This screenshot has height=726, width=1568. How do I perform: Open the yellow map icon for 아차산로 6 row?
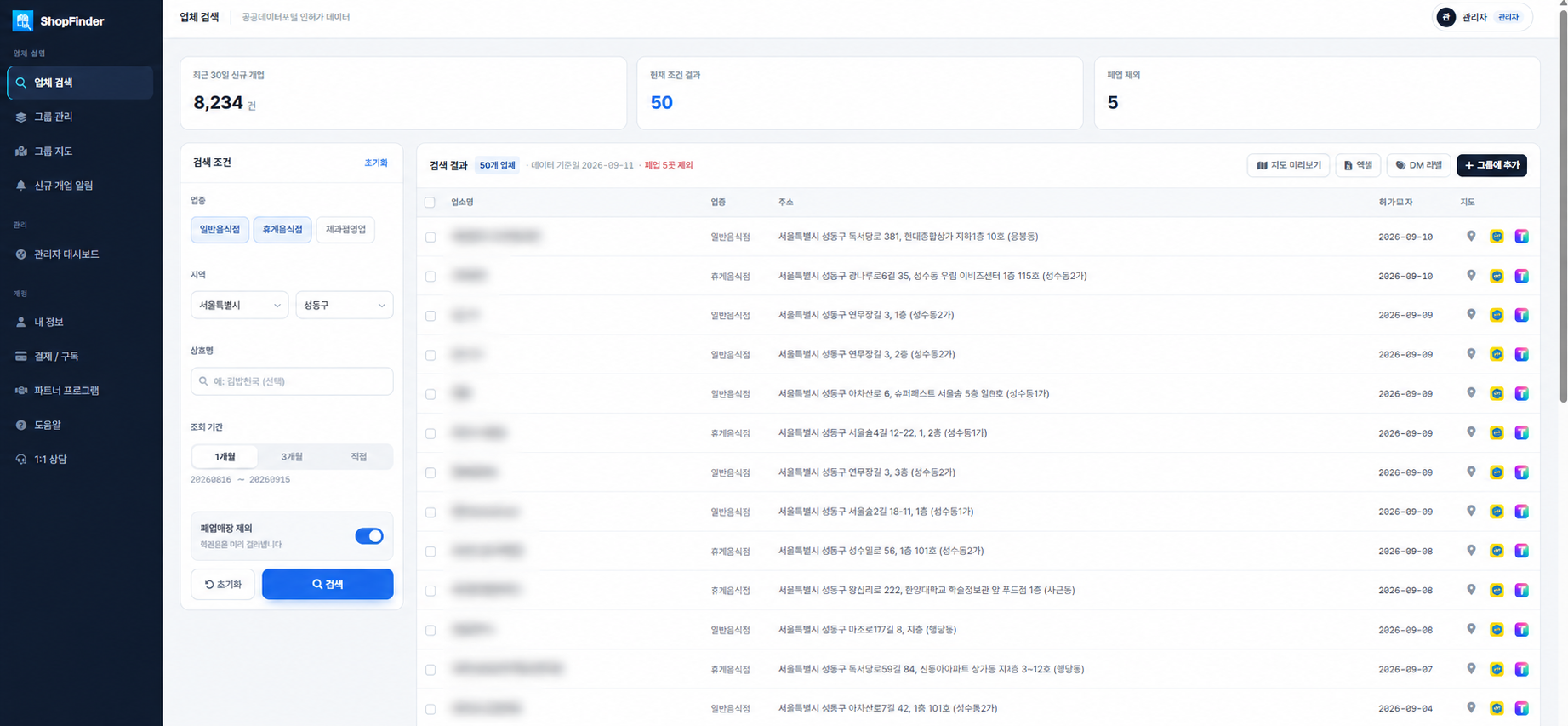coord(1497,394)
